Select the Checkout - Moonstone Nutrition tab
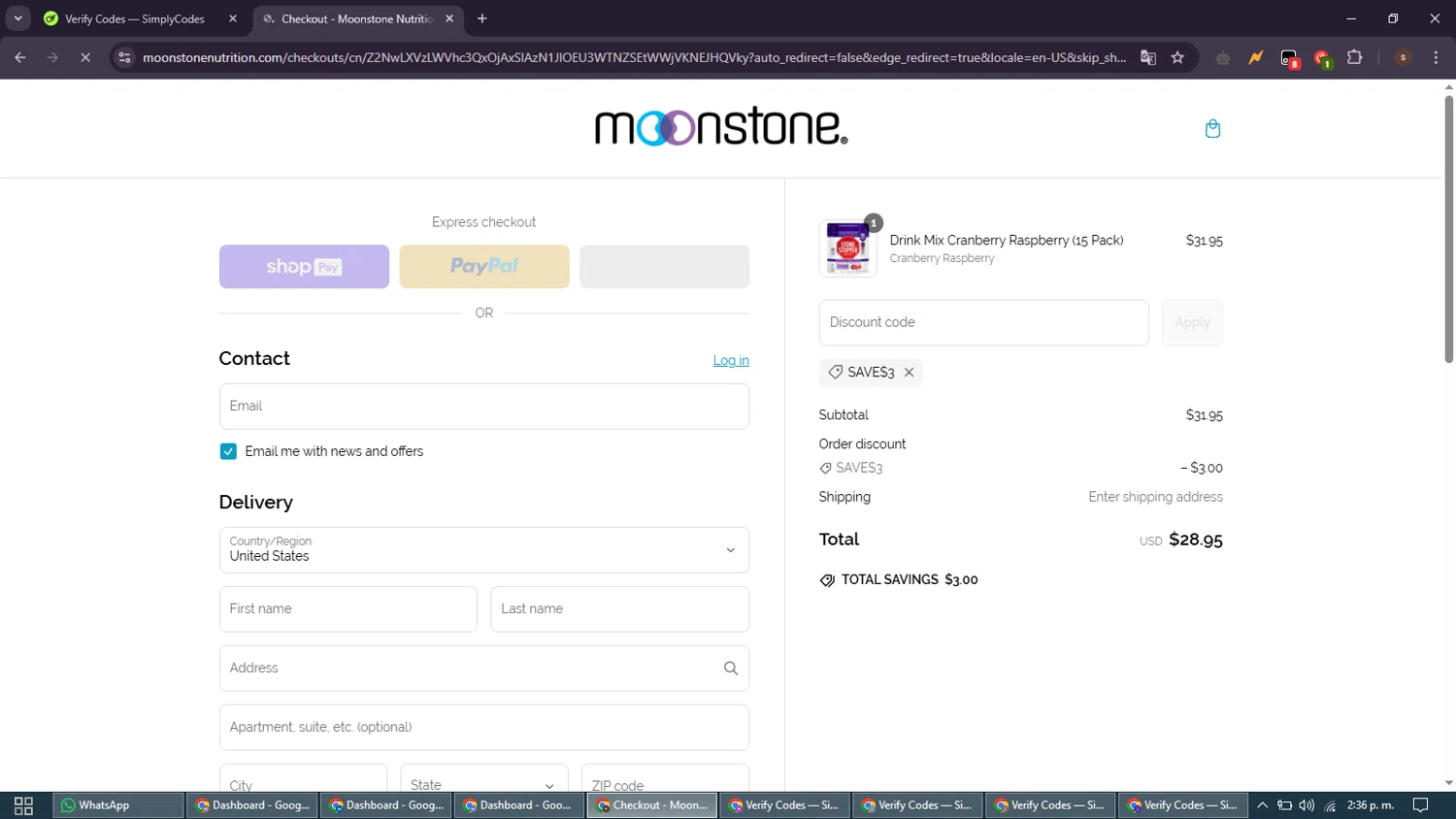 (357, 18)
